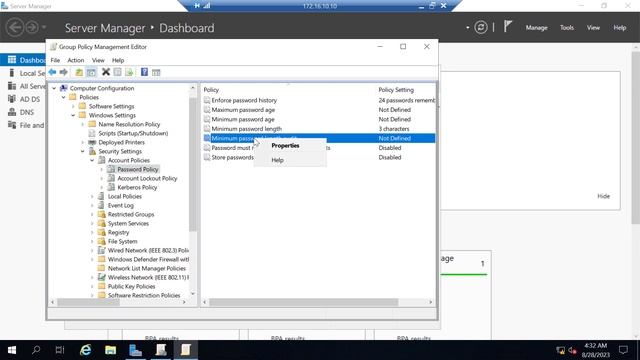Select Maximum password age policy row
Viewport: 640px width, 360px height.
(x=319, y=110)
